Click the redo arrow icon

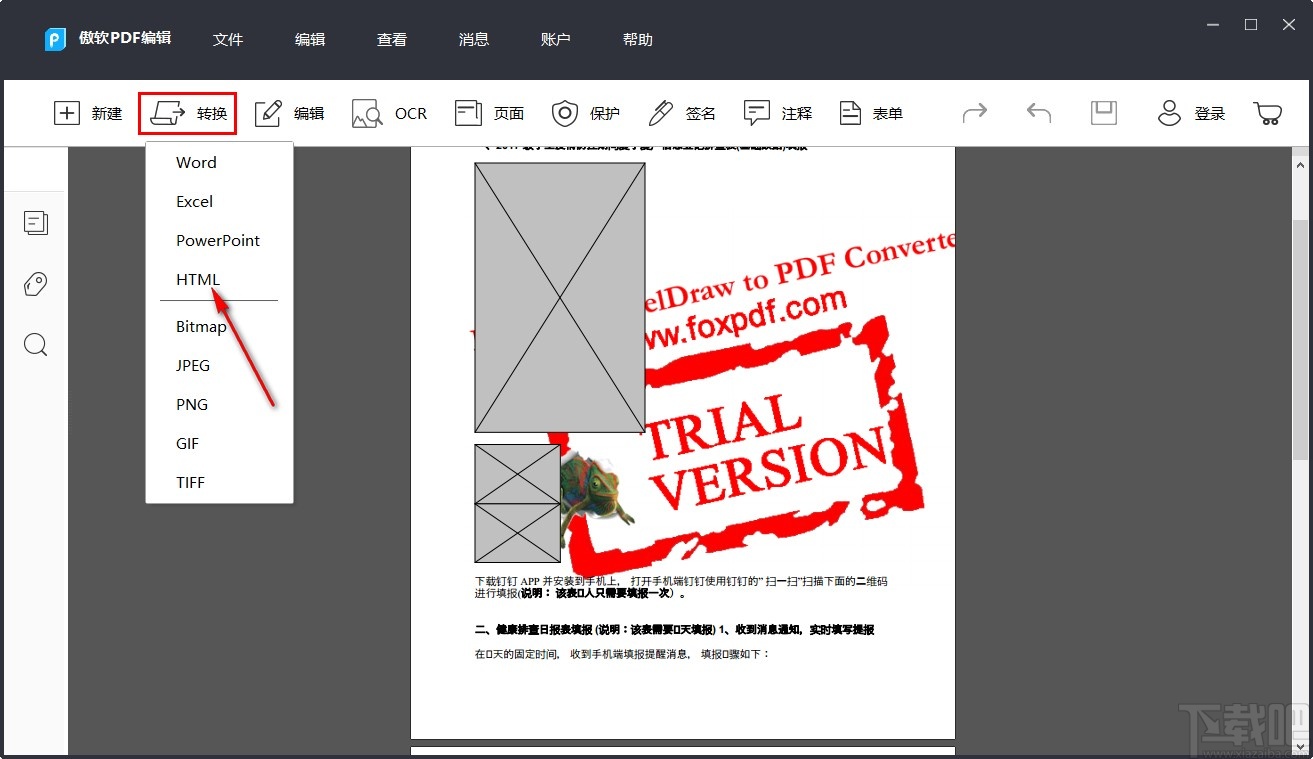(975, 113)
